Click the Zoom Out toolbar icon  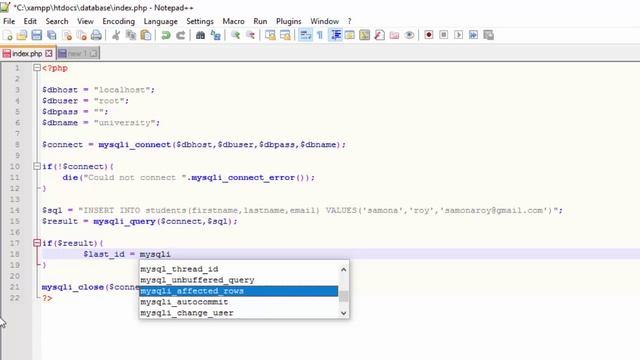(x=250, y=35)
